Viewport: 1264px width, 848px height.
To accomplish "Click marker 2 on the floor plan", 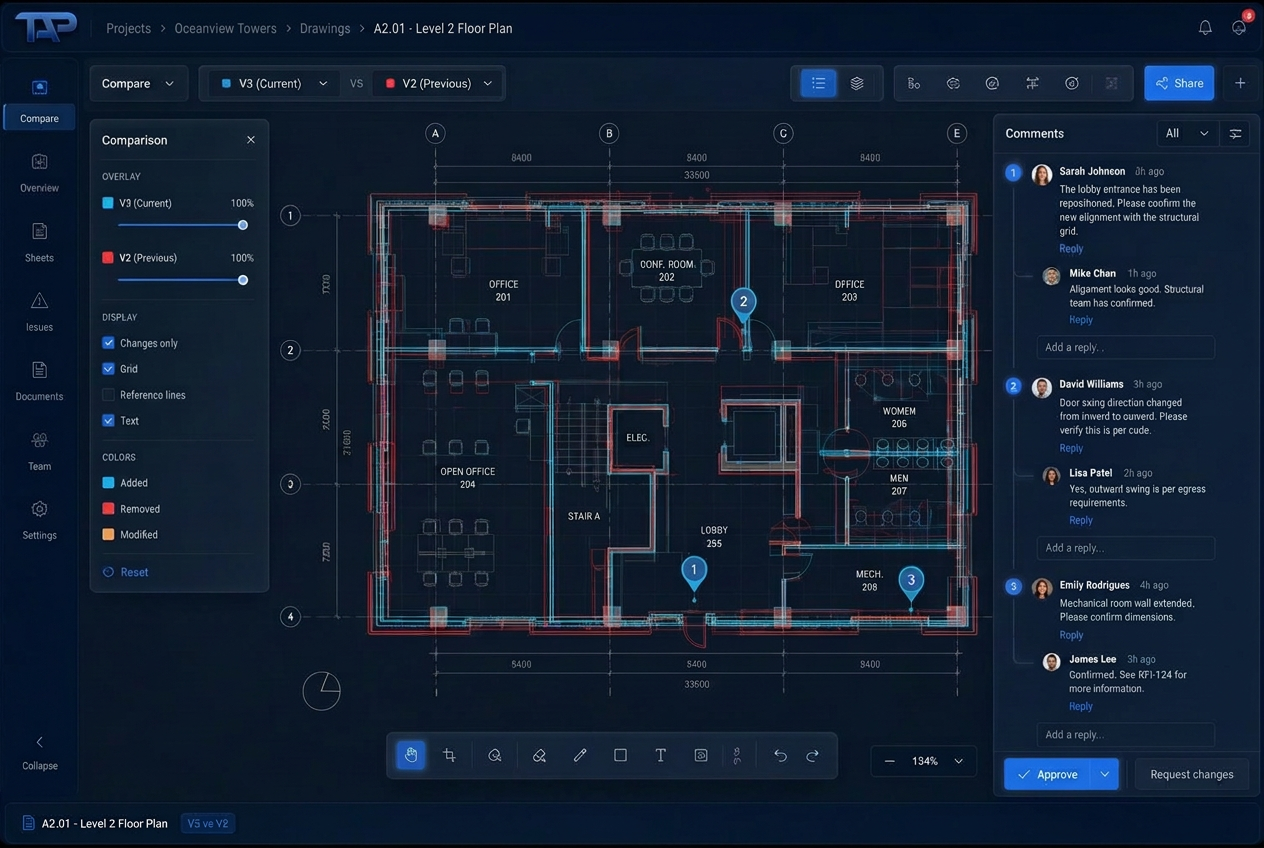I will tap(743, 302).
